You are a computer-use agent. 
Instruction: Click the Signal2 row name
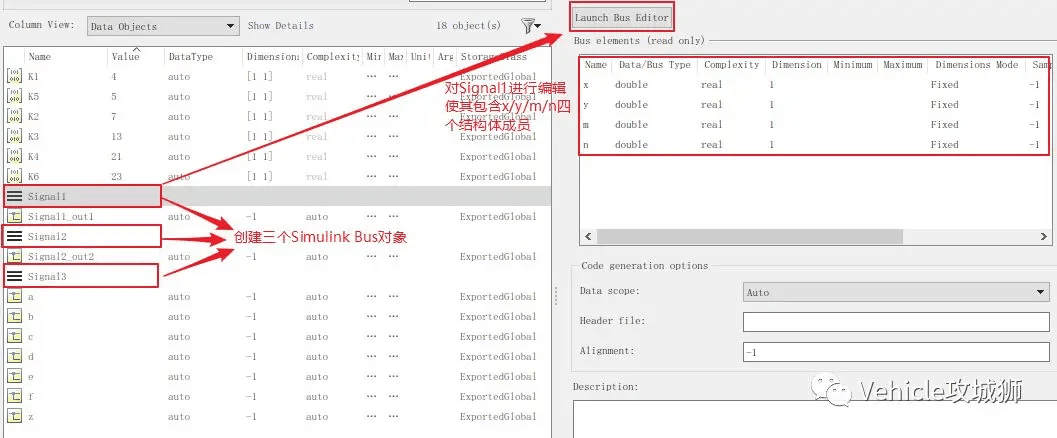point(47,237)
